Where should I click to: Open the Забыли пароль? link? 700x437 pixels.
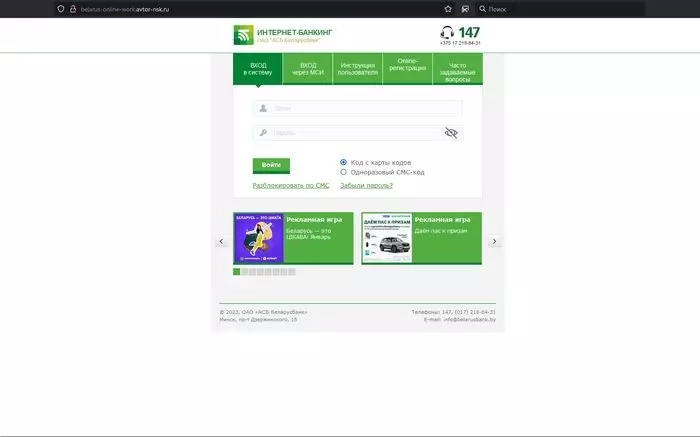pos(367,185)
